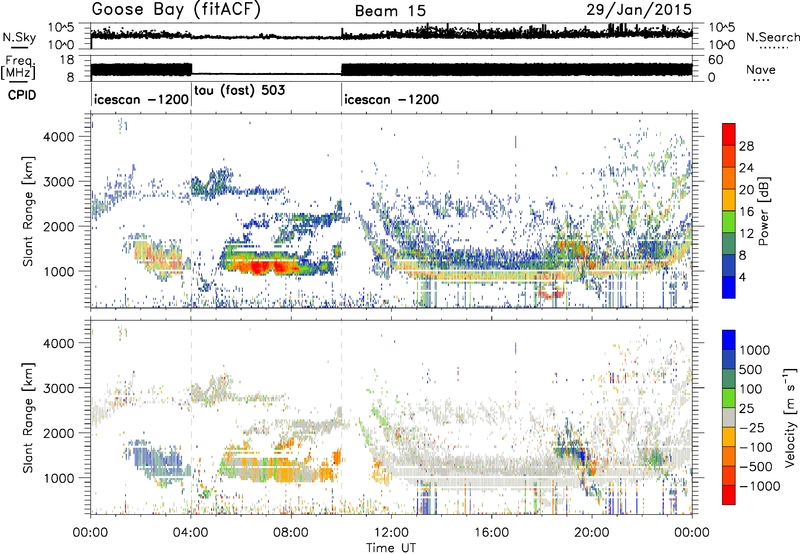Click the 'icescan -1200' label after 10:00
Image resolution: width=800 pixels, height=554 pixels.
[x=391, y=99]
